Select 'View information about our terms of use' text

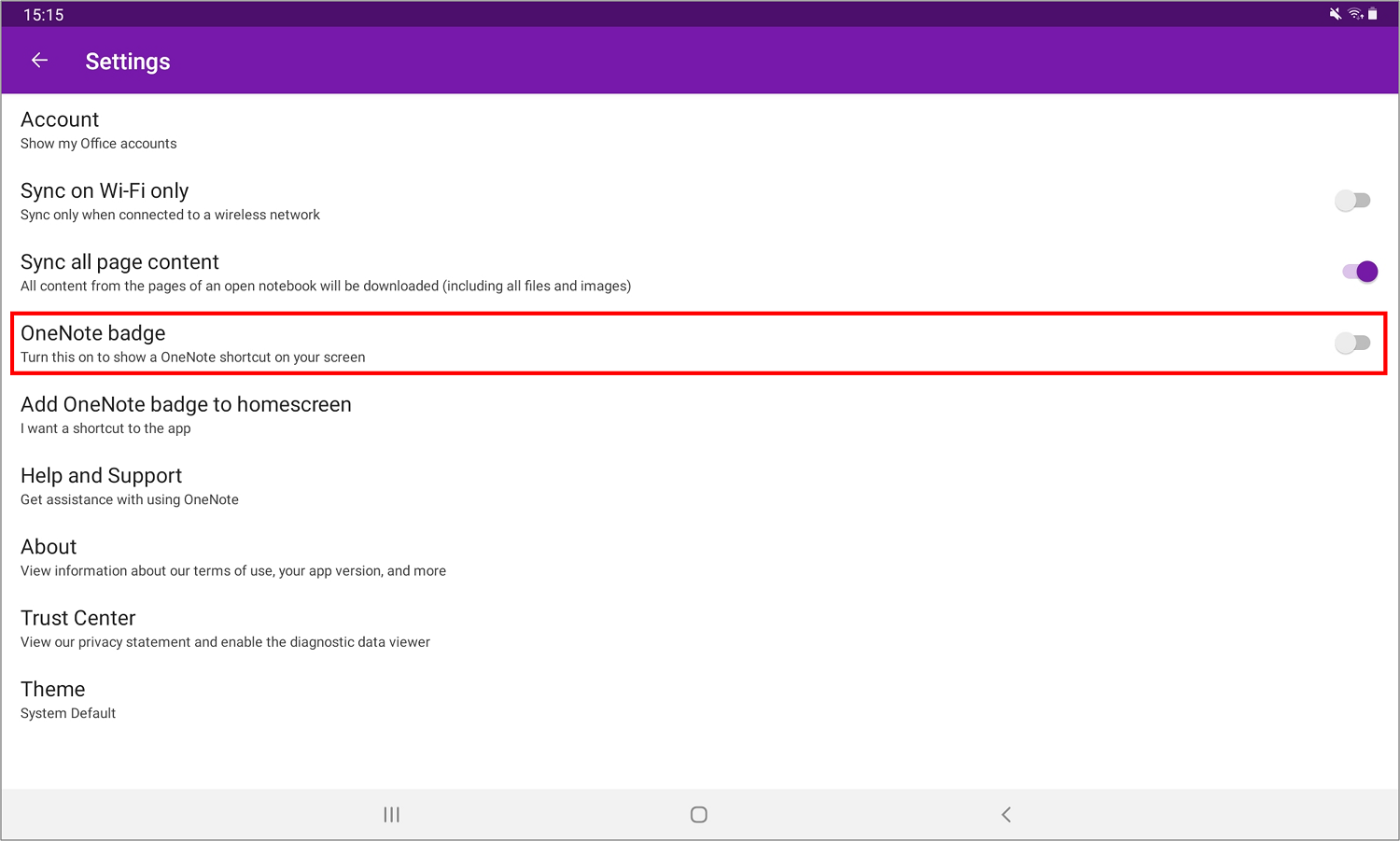pos(233,571)
